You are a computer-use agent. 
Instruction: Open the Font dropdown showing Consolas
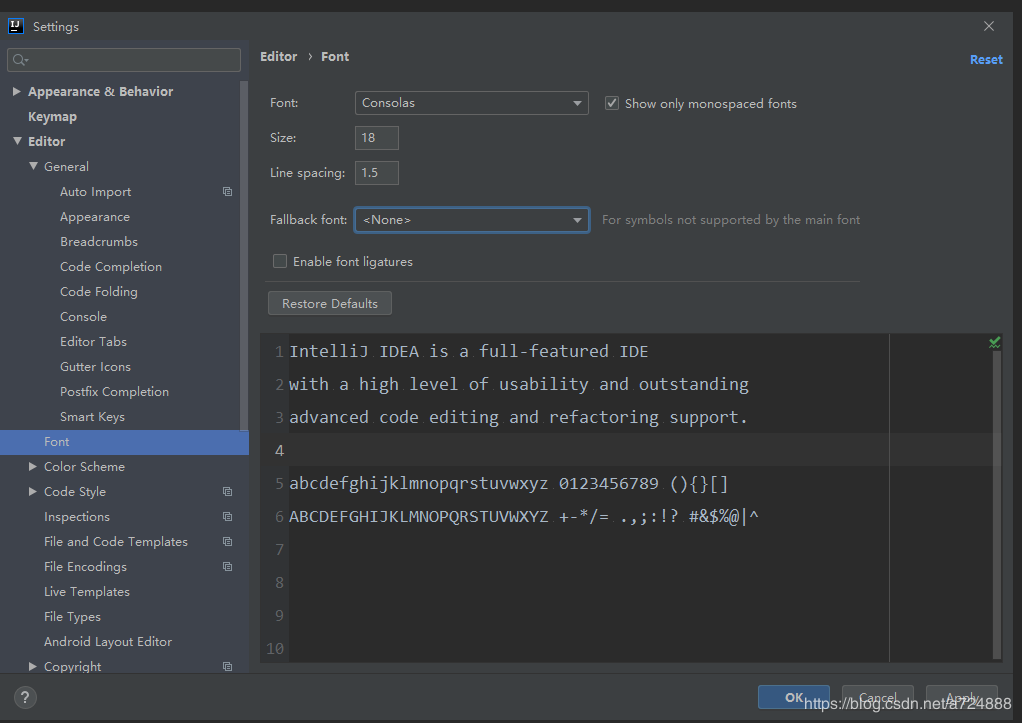point(471,103)
